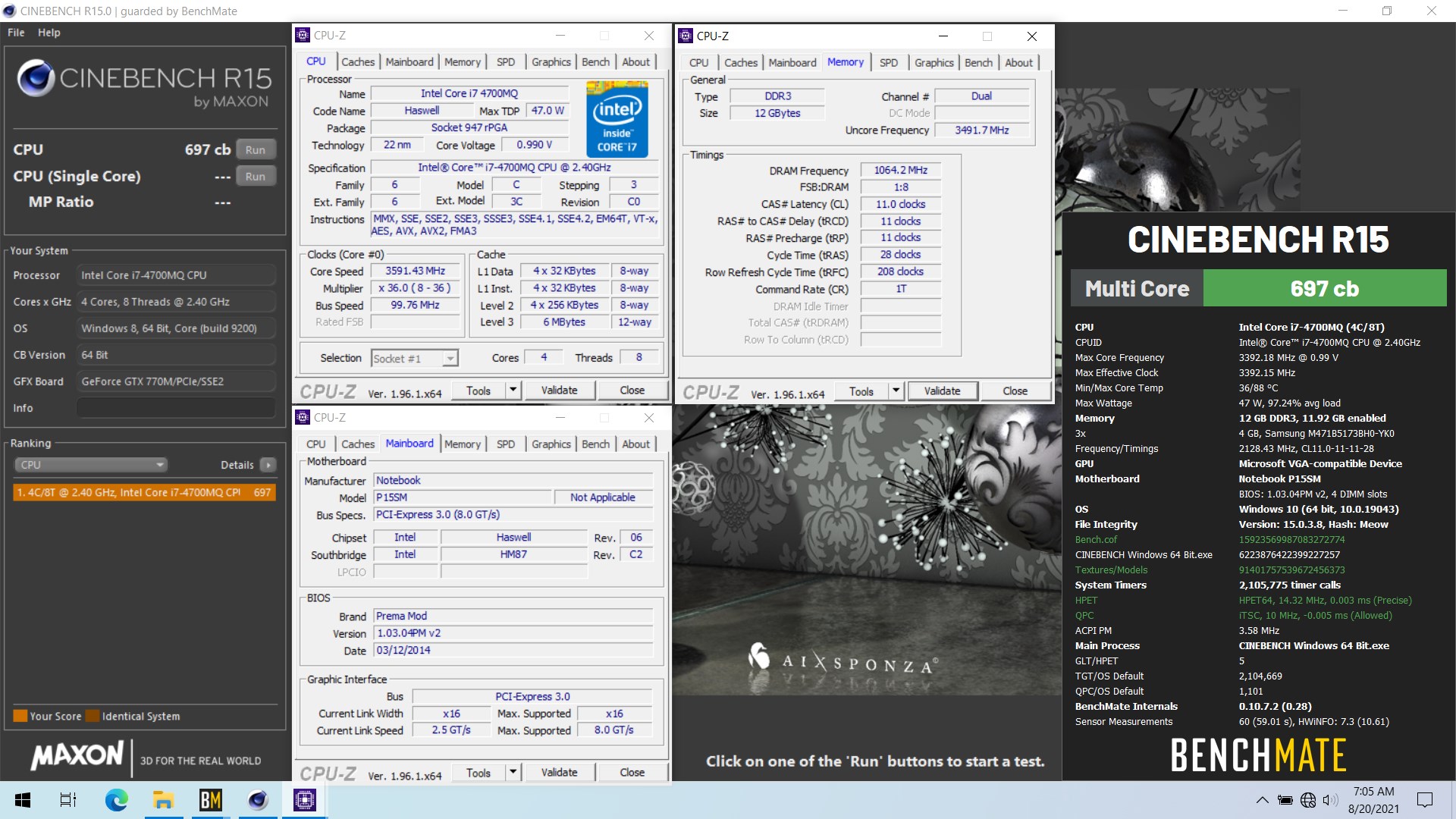Switch to BenchMate taskbar app
This screenshot has width=1456, height=819.
click(210, 800)
